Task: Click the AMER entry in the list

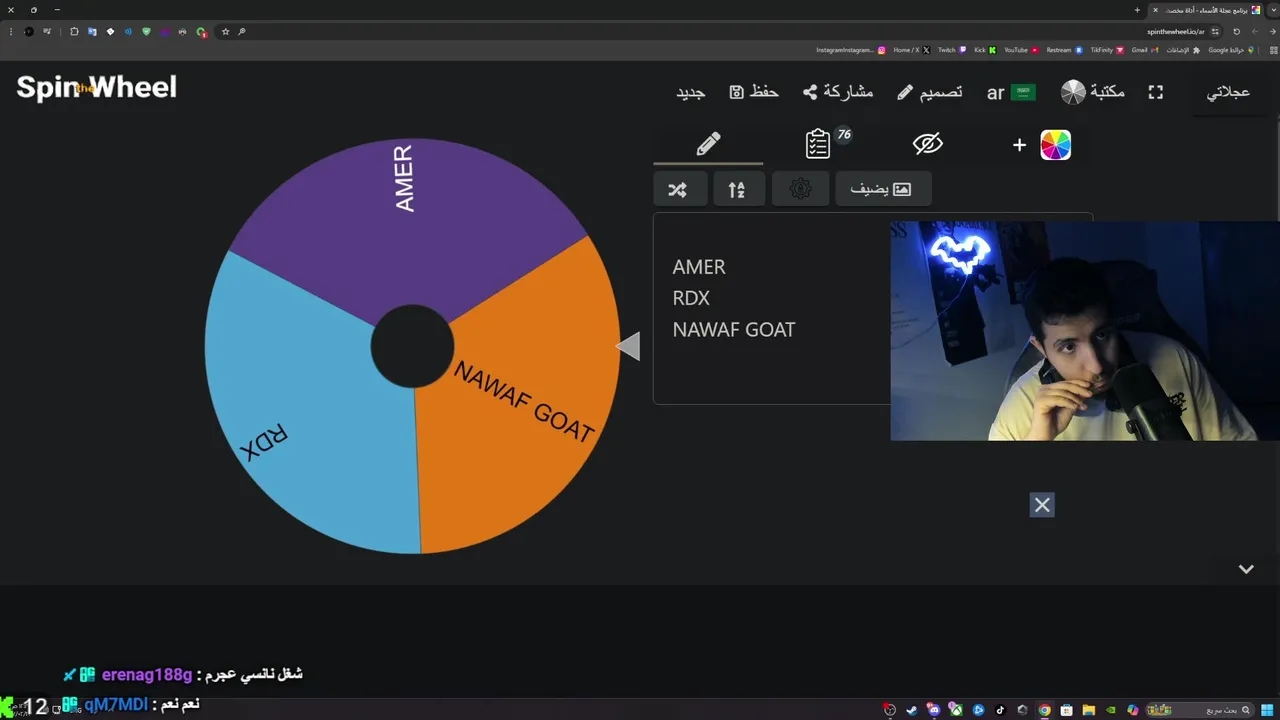Action: (699, 267)
